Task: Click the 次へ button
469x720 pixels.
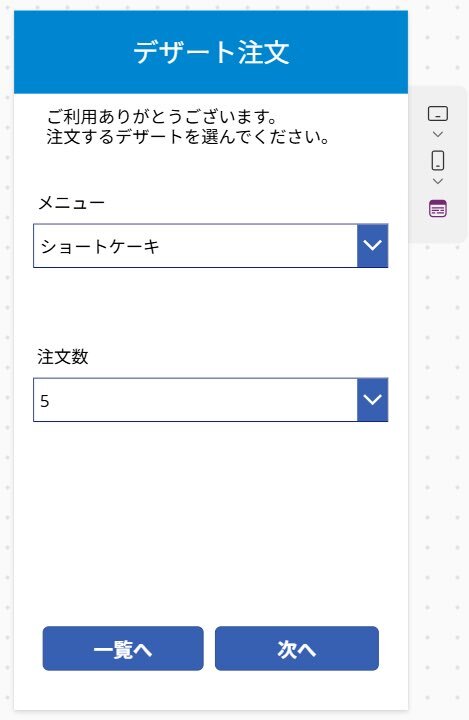Action: (x=297, y=648)
